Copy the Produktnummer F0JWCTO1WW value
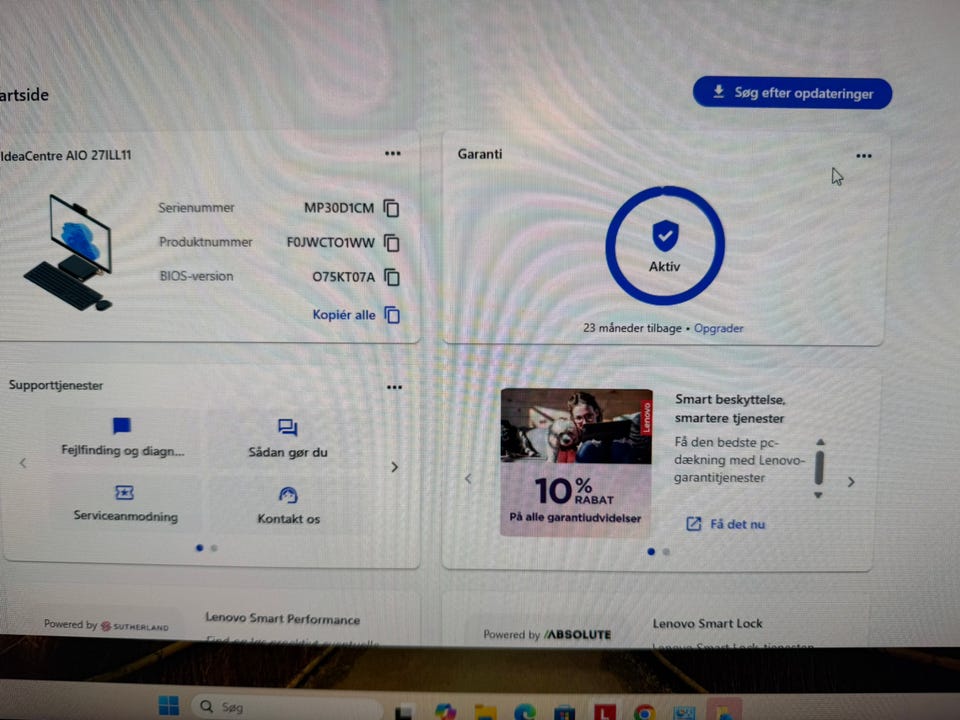960x720 pixels. point(392,243)
